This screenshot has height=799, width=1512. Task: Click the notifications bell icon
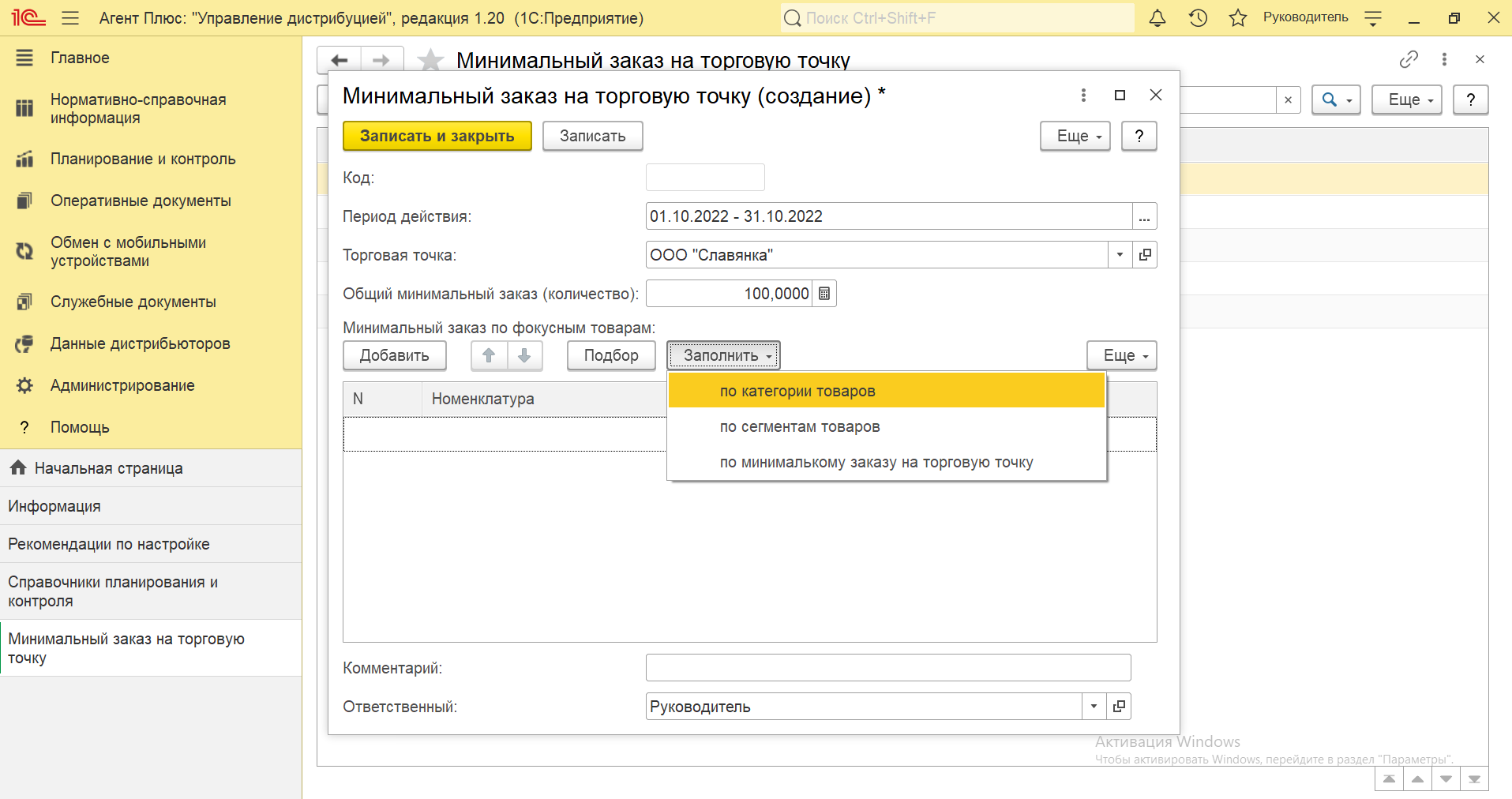click(x=1157, y=18)
